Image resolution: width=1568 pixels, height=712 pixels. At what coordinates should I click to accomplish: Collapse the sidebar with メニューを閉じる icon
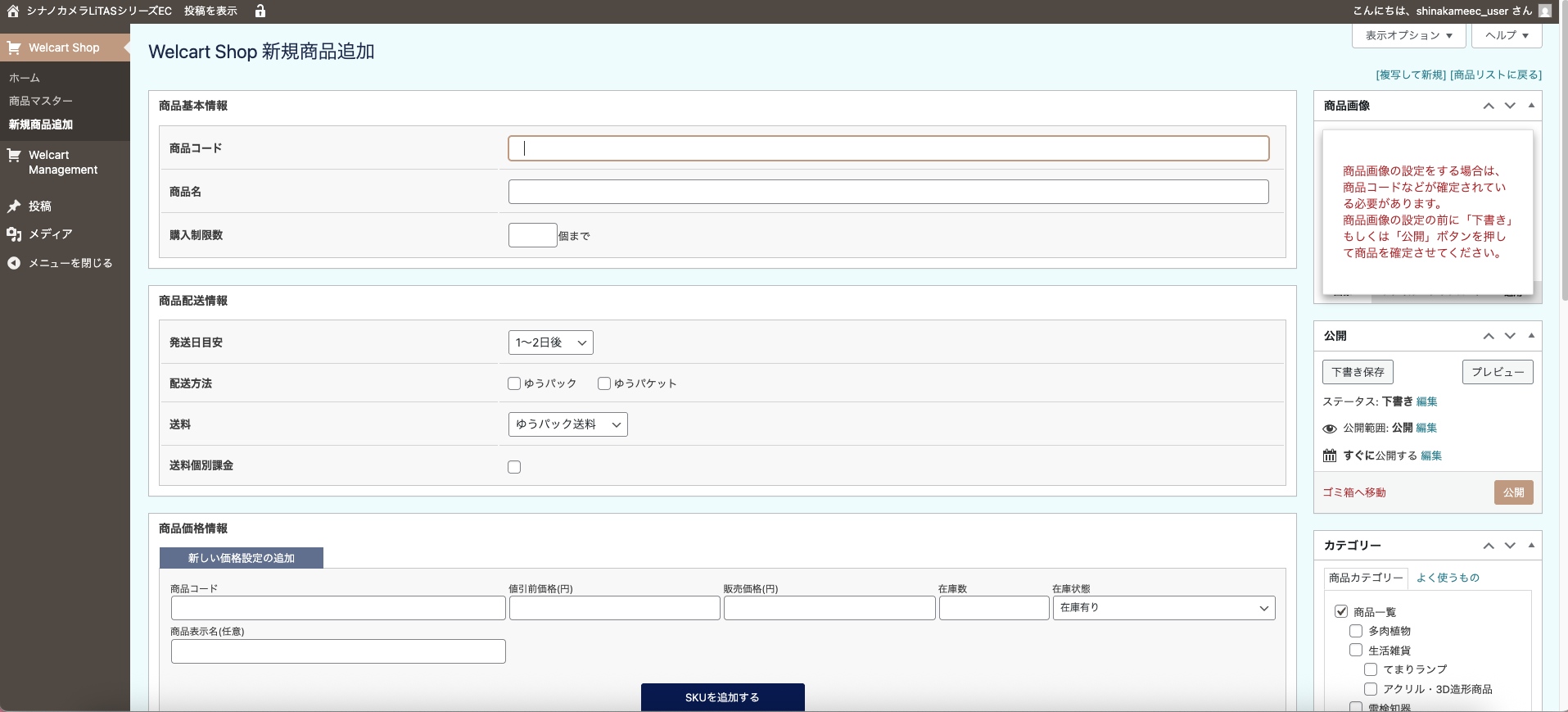[14, 263]
